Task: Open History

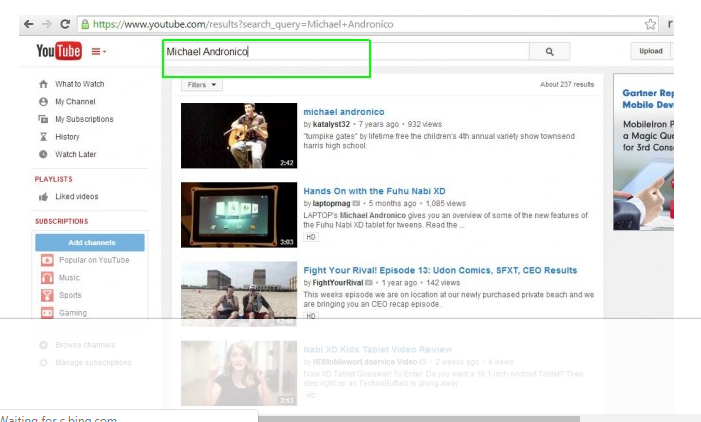Action: coord(67,137)
